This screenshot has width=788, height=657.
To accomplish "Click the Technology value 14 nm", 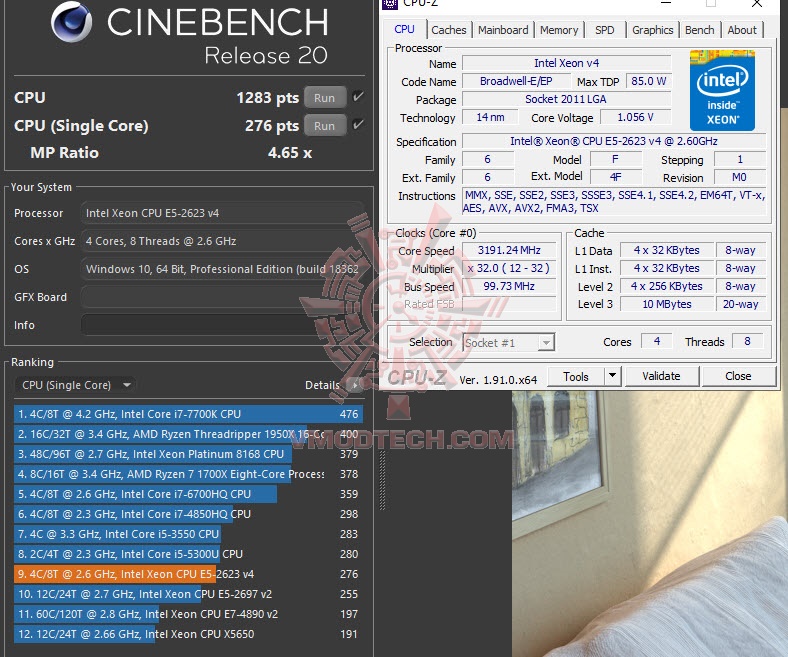I will click(x=490, y=117).
